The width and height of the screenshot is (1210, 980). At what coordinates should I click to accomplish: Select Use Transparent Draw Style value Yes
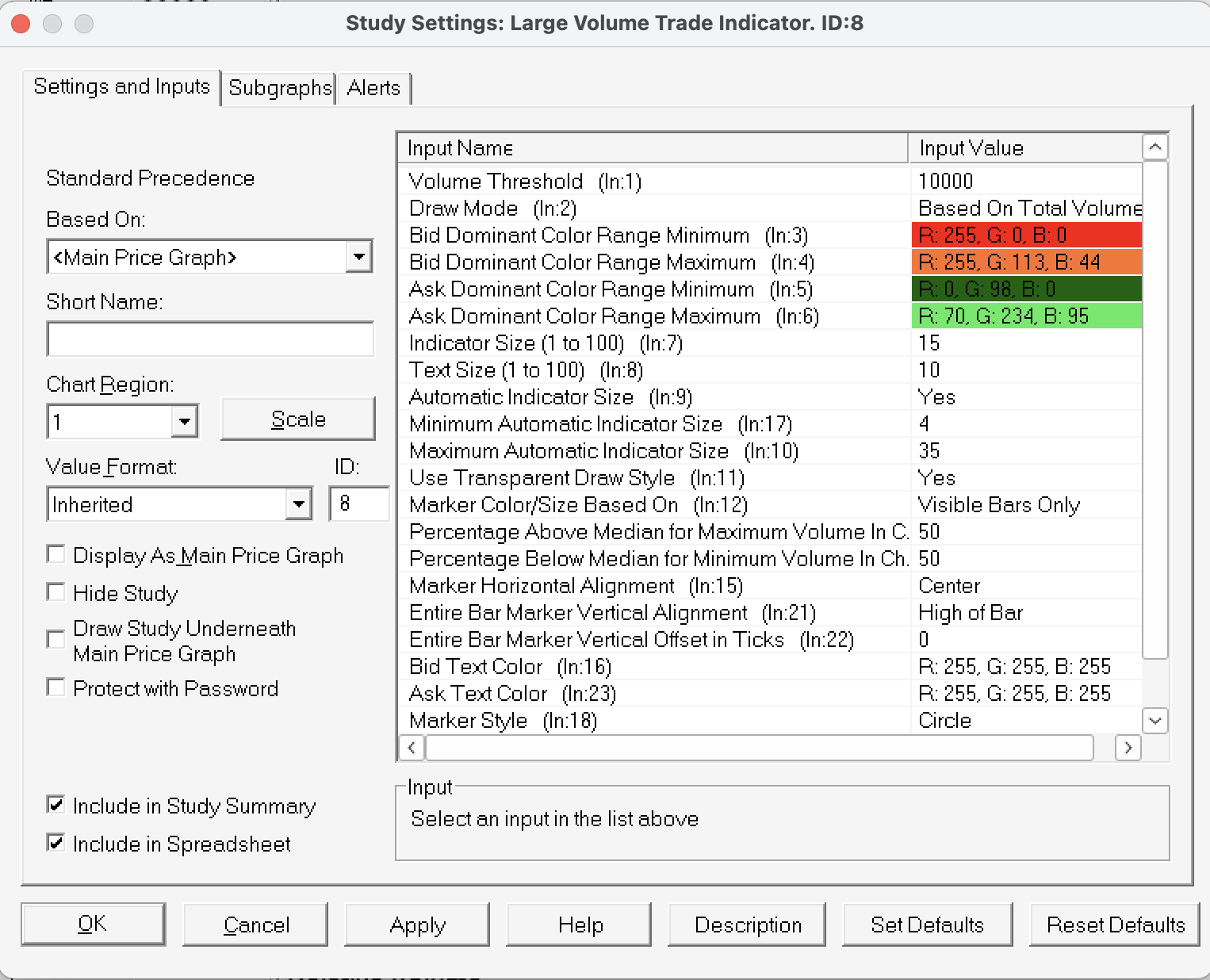936,478
